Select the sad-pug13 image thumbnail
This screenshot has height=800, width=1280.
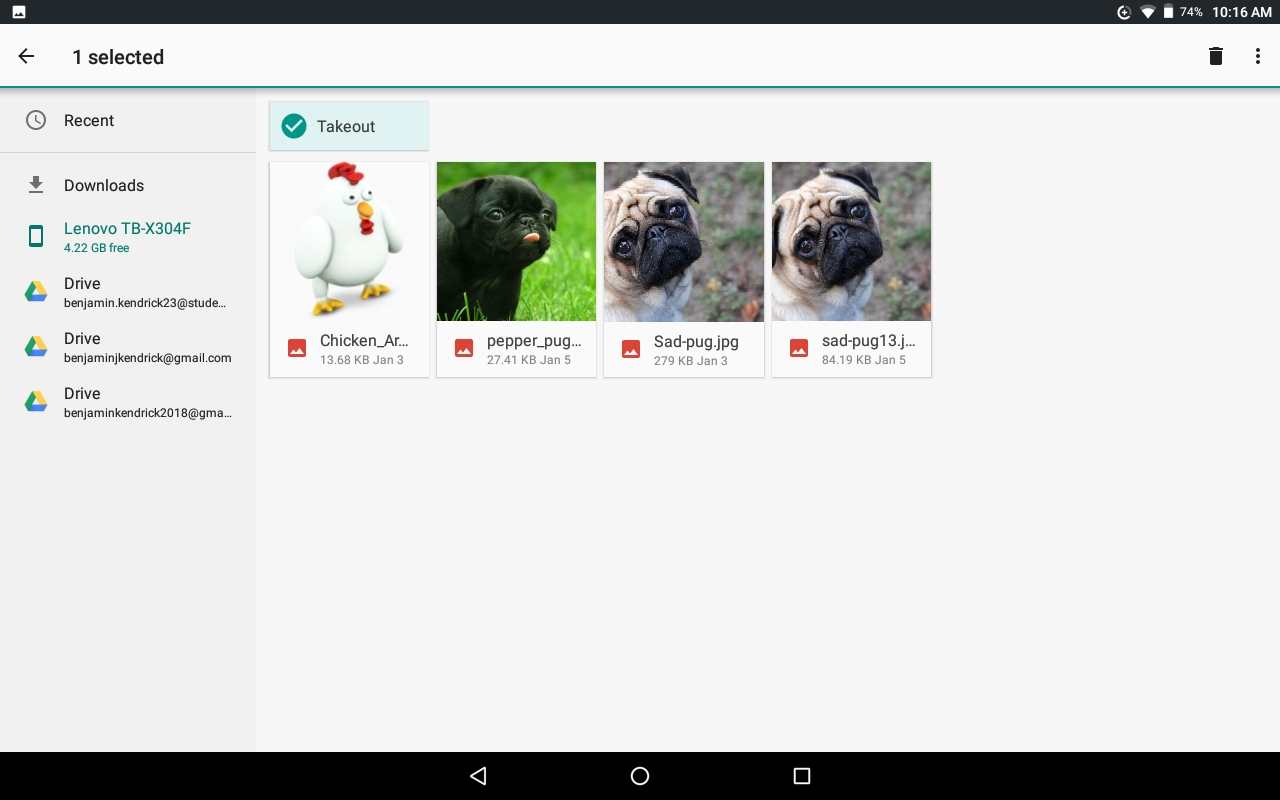(851, 242)
